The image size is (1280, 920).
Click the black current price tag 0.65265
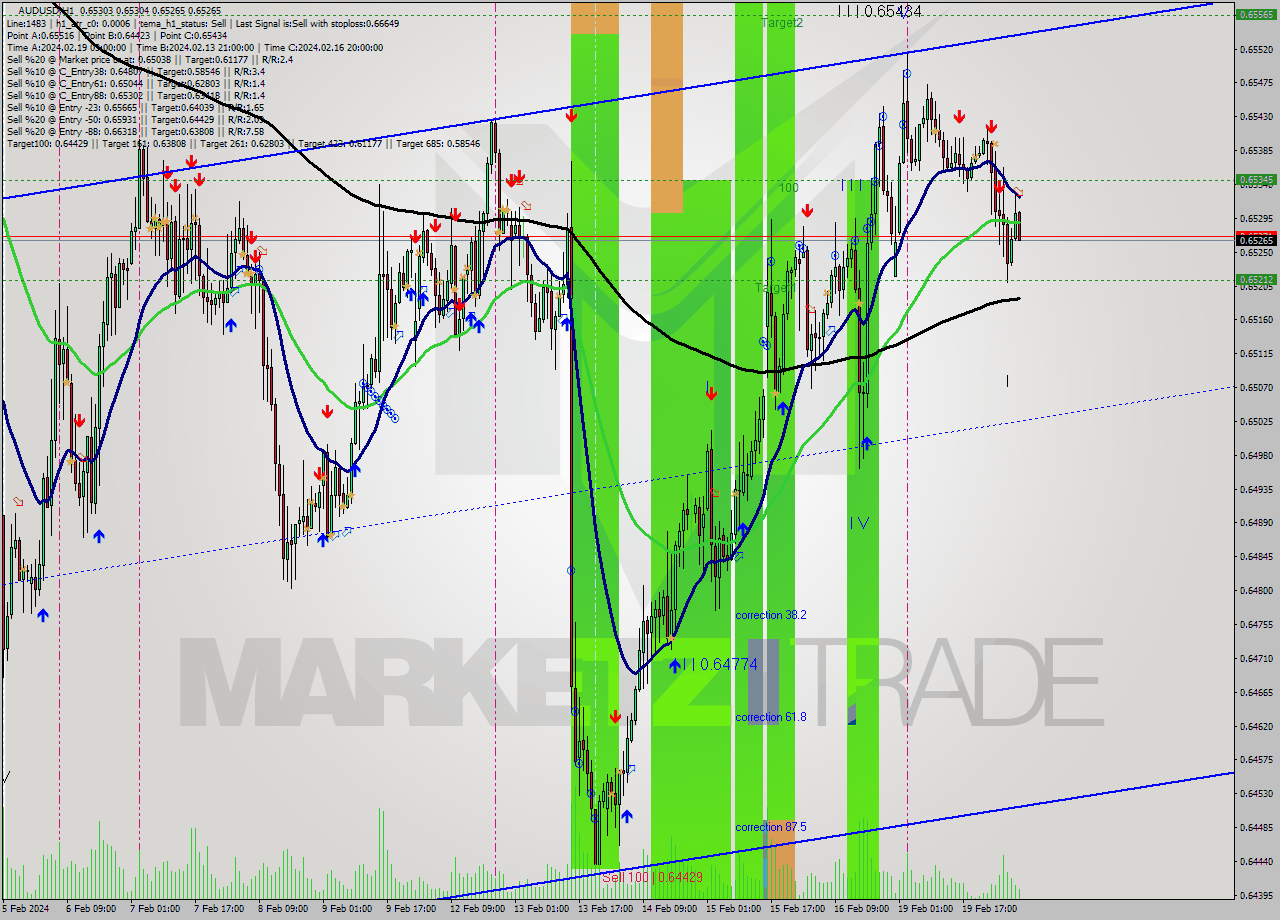[x=1255, y=240]
